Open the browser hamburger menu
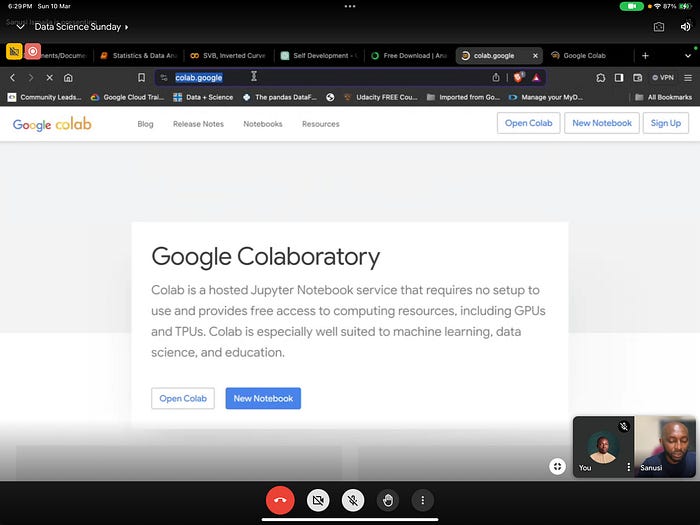 coord(688,78)
